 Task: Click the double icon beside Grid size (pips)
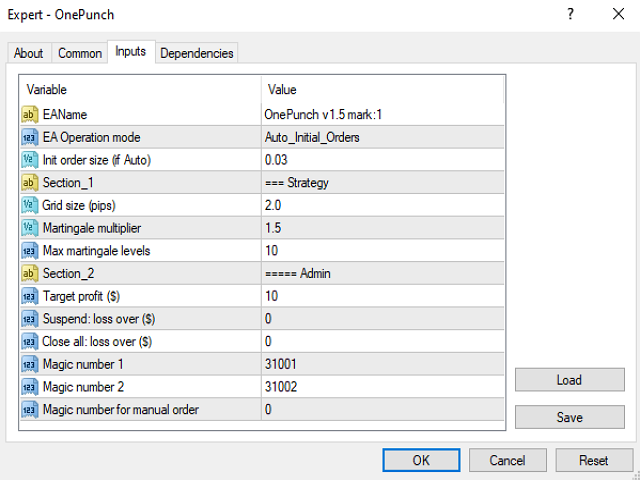[30, 205]
